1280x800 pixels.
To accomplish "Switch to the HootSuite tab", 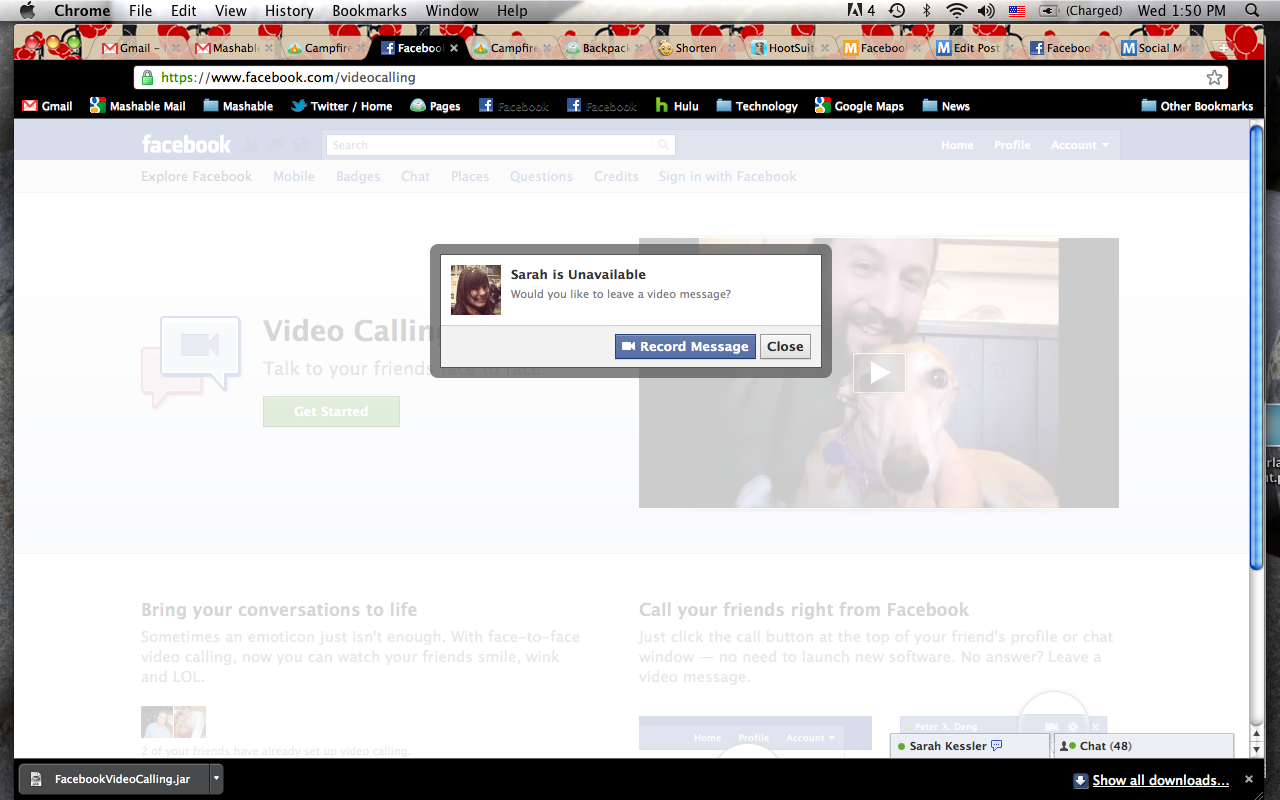I will coord(789,48).
